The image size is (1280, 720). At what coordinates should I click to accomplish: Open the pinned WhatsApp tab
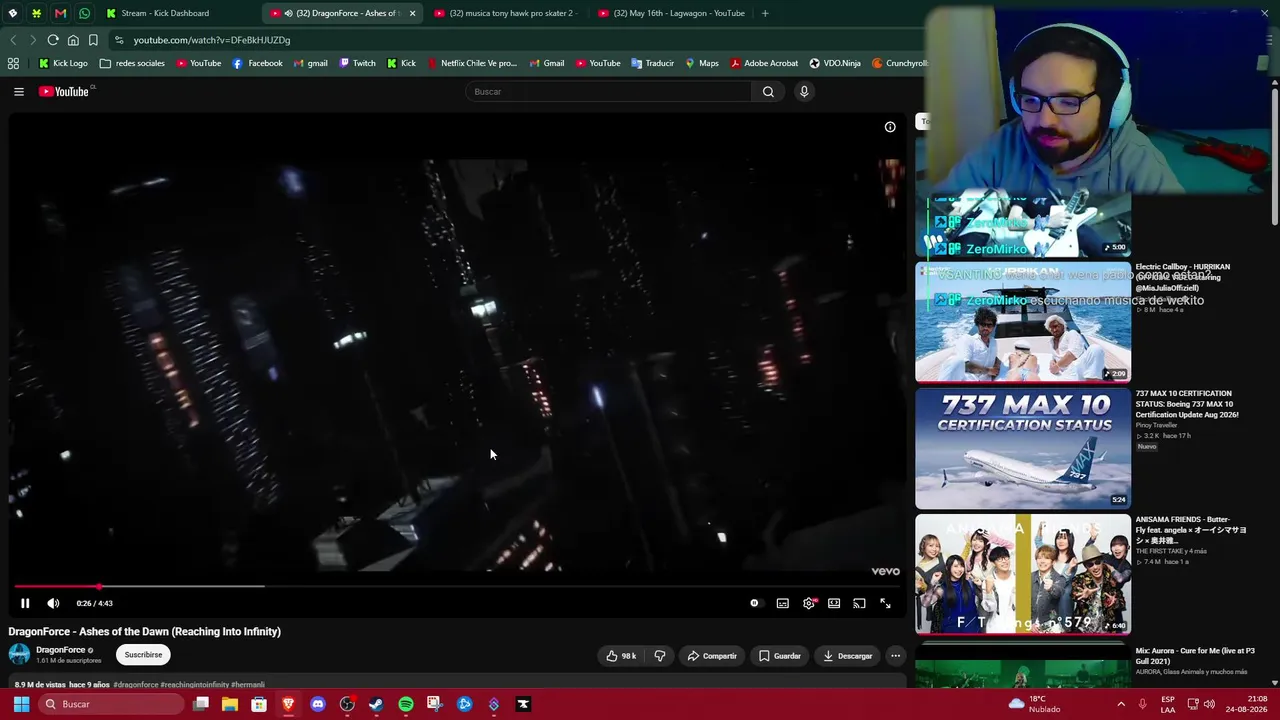coord(84,13)
